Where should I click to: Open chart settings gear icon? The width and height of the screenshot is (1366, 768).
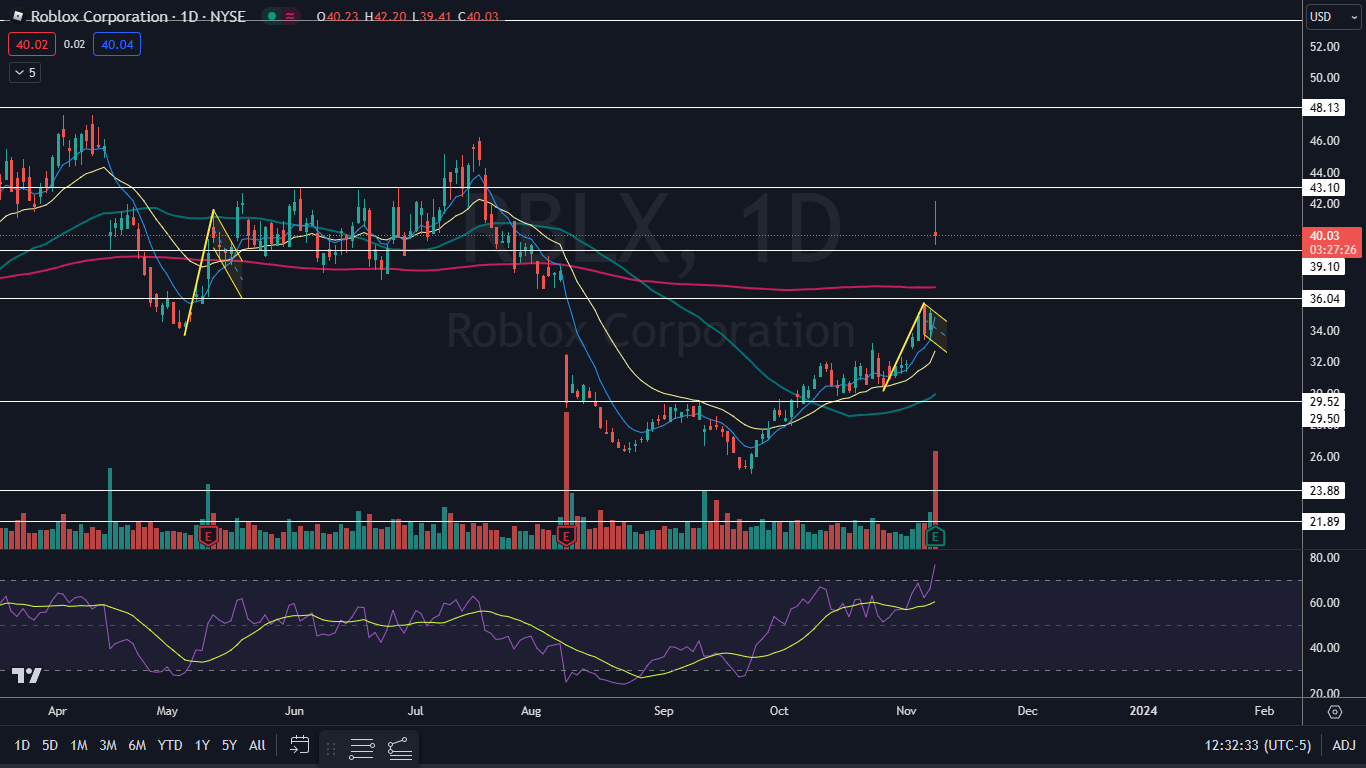coord(1335,711)
